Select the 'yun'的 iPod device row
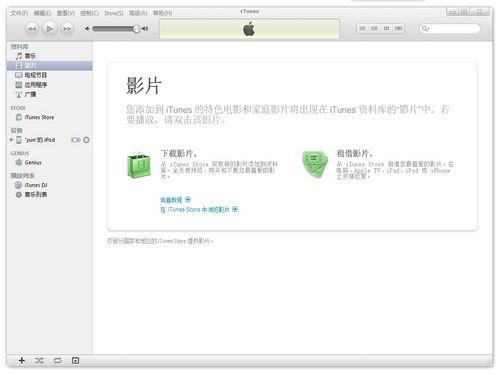The height and width of the screenshot is (375, 500). point(49,140)
